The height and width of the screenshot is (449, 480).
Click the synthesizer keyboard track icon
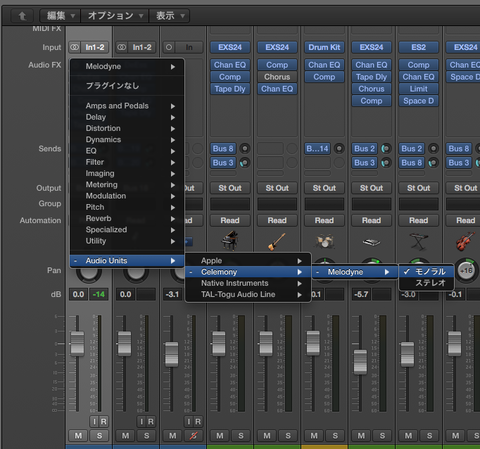371,242
